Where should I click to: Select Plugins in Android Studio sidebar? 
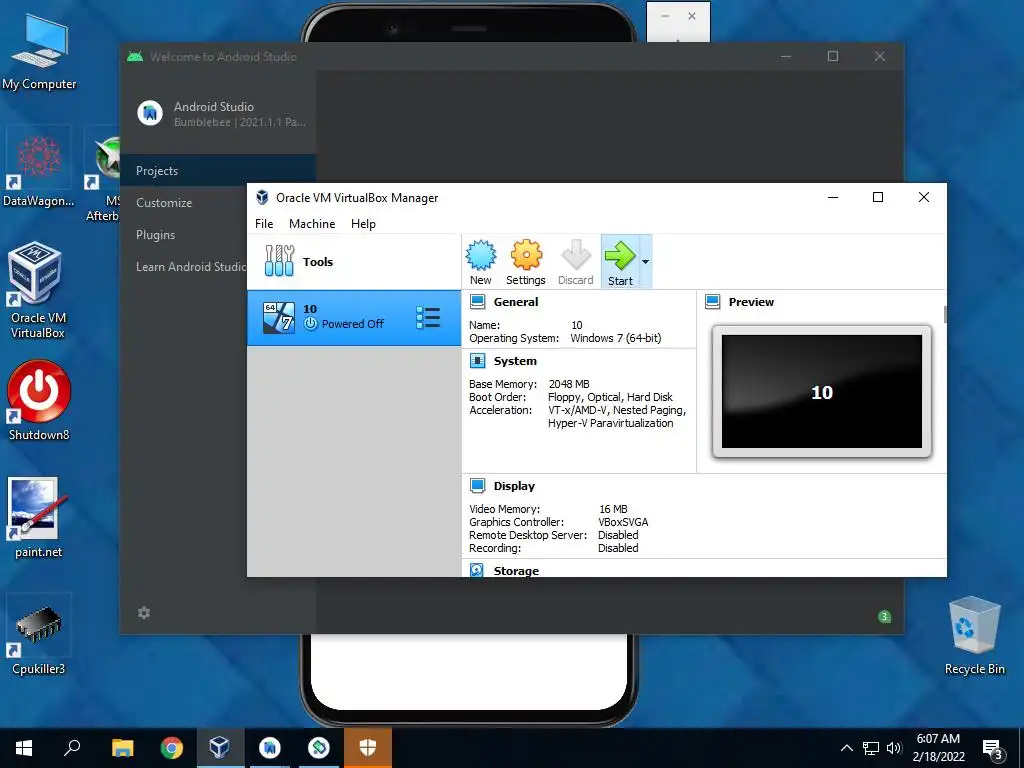[x=155, y=234]
